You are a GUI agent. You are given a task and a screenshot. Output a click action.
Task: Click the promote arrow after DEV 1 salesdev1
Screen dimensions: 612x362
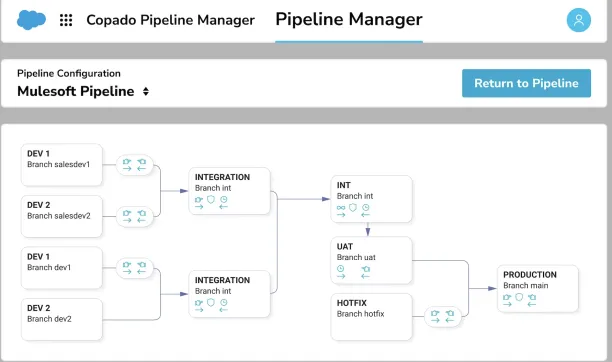[x=127, y=165]
